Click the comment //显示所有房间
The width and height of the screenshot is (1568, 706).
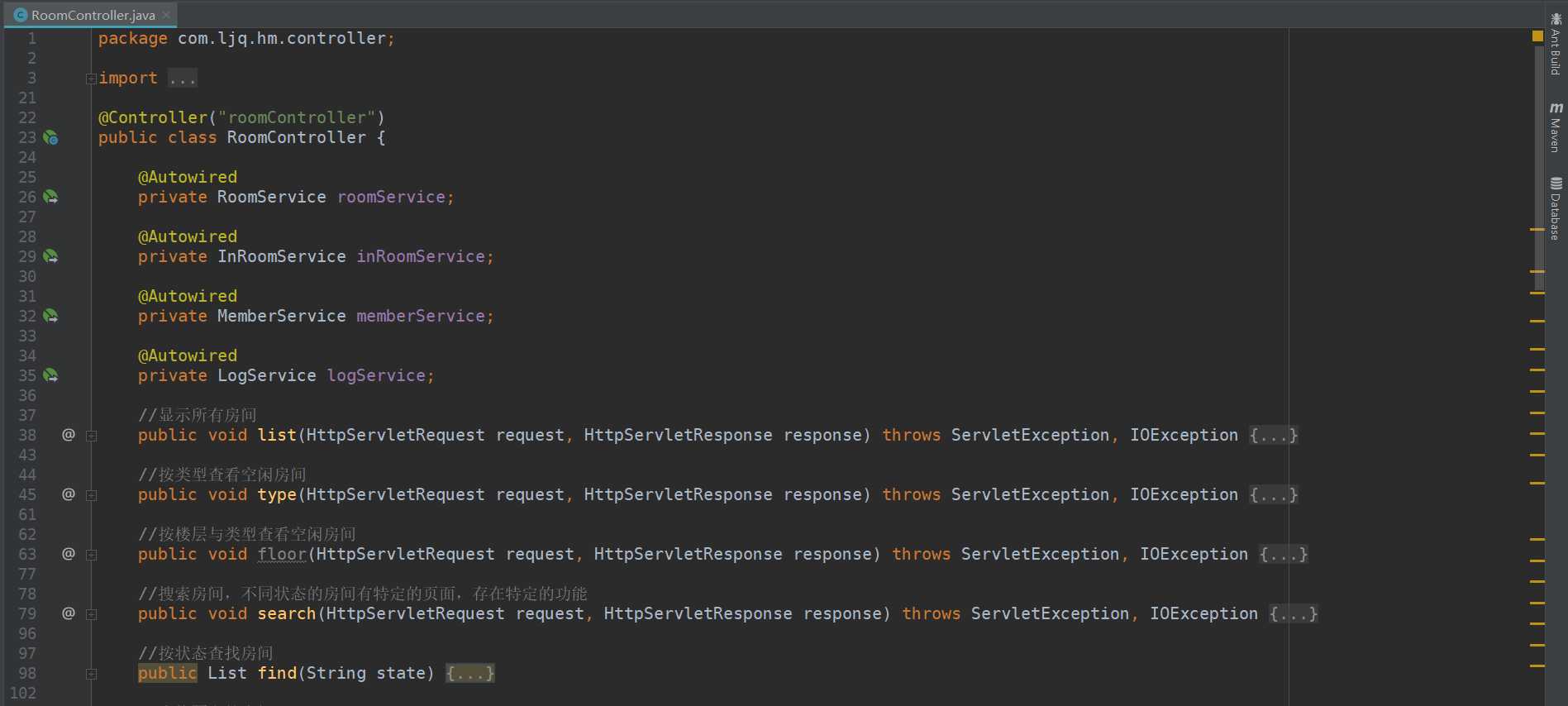198,415
